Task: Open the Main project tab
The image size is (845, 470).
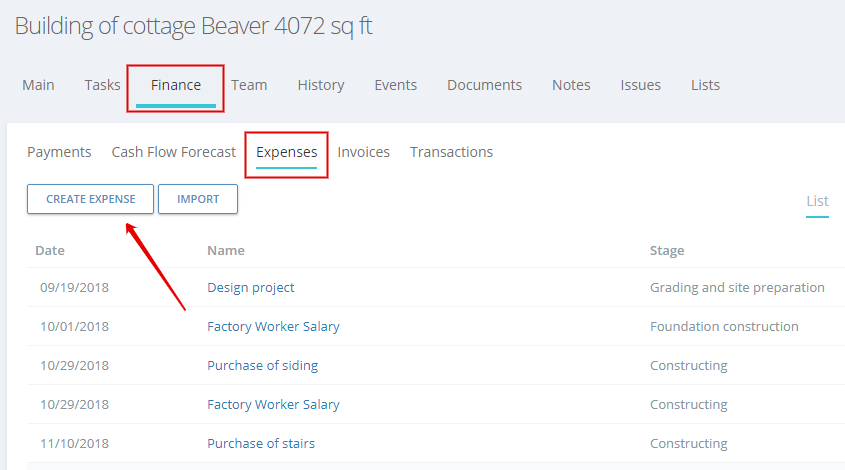Action: (x=38, y=85)
